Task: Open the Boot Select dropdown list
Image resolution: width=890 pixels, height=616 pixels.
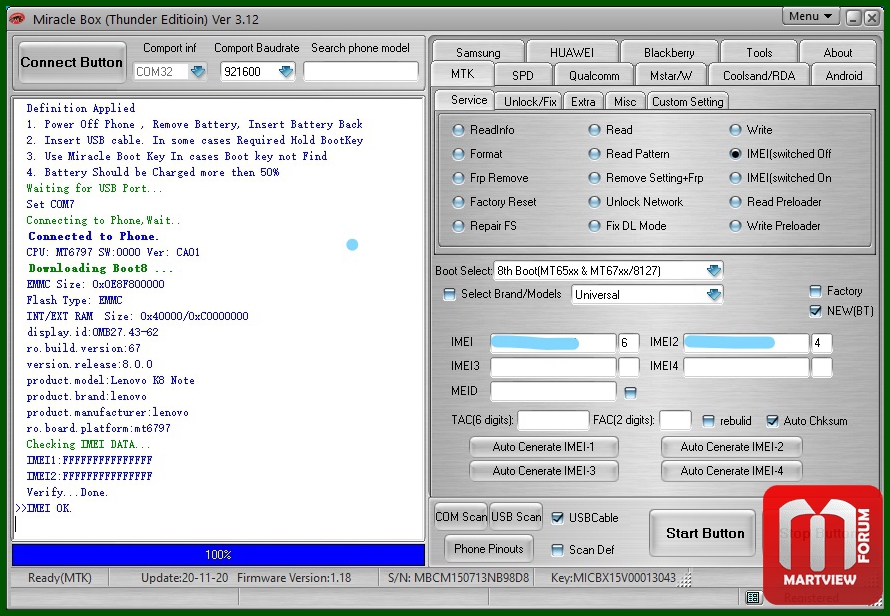Action: (x=714, y=271)
